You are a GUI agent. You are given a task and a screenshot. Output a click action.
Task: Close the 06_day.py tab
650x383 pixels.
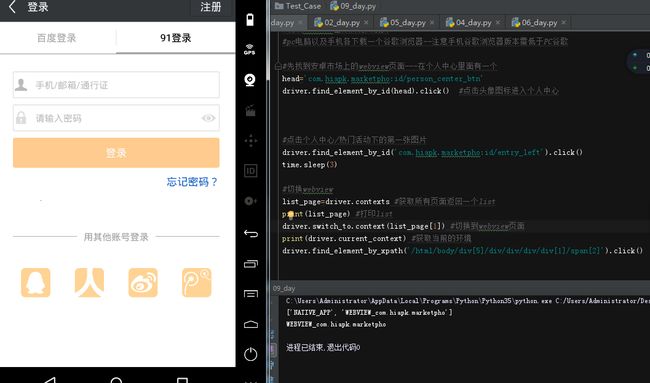point(563,22)
